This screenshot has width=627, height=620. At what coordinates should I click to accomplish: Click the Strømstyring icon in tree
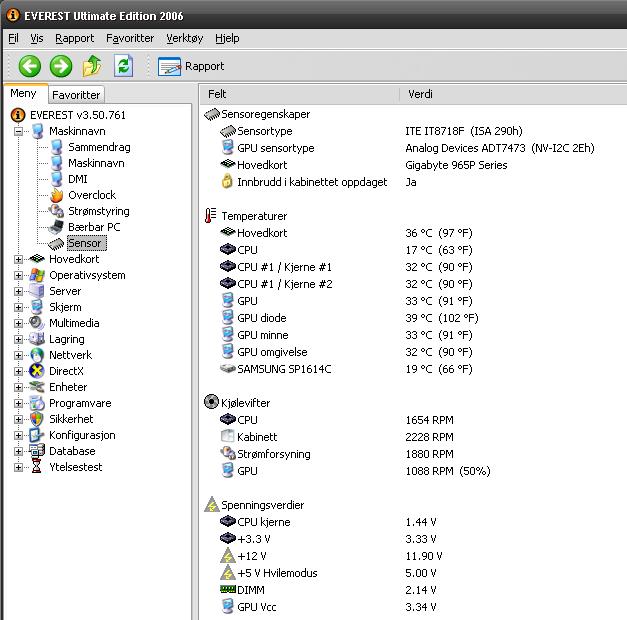[56, 211]
